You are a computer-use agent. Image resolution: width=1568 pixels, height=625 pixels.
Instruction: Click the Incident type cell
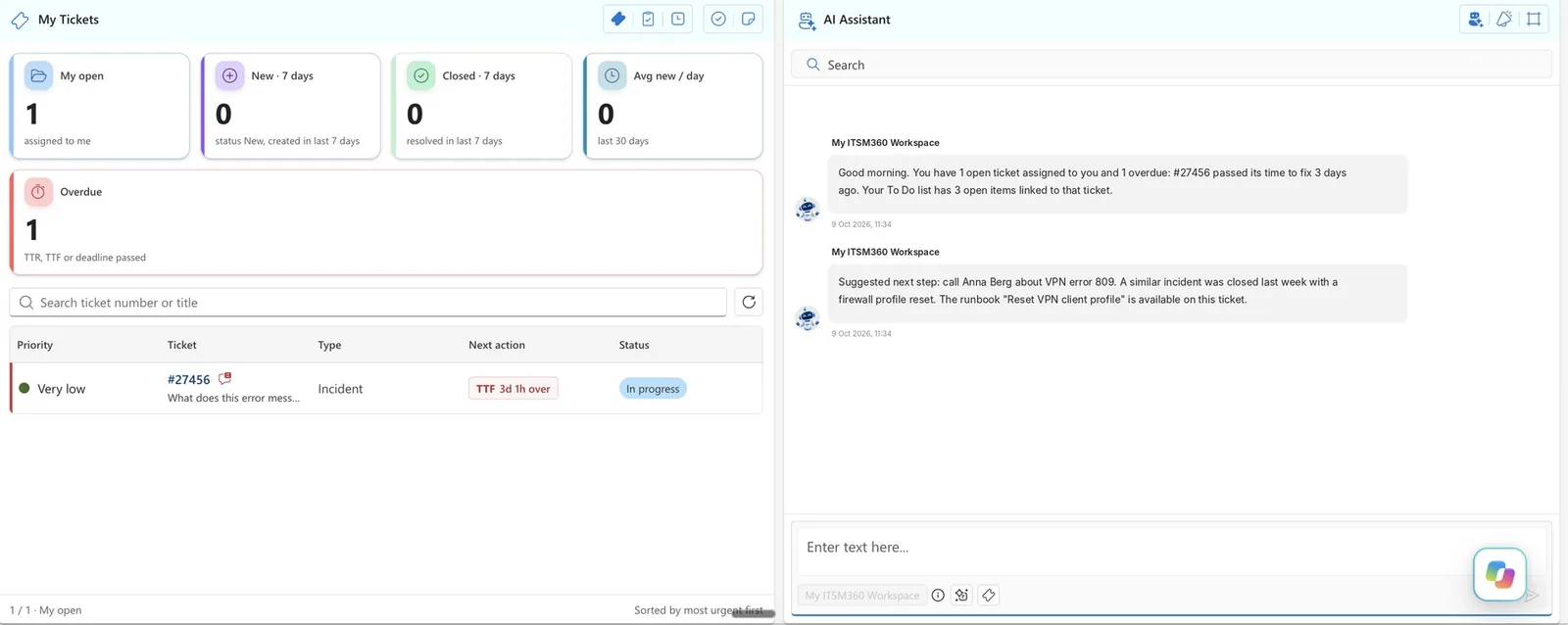pos(340,389)
